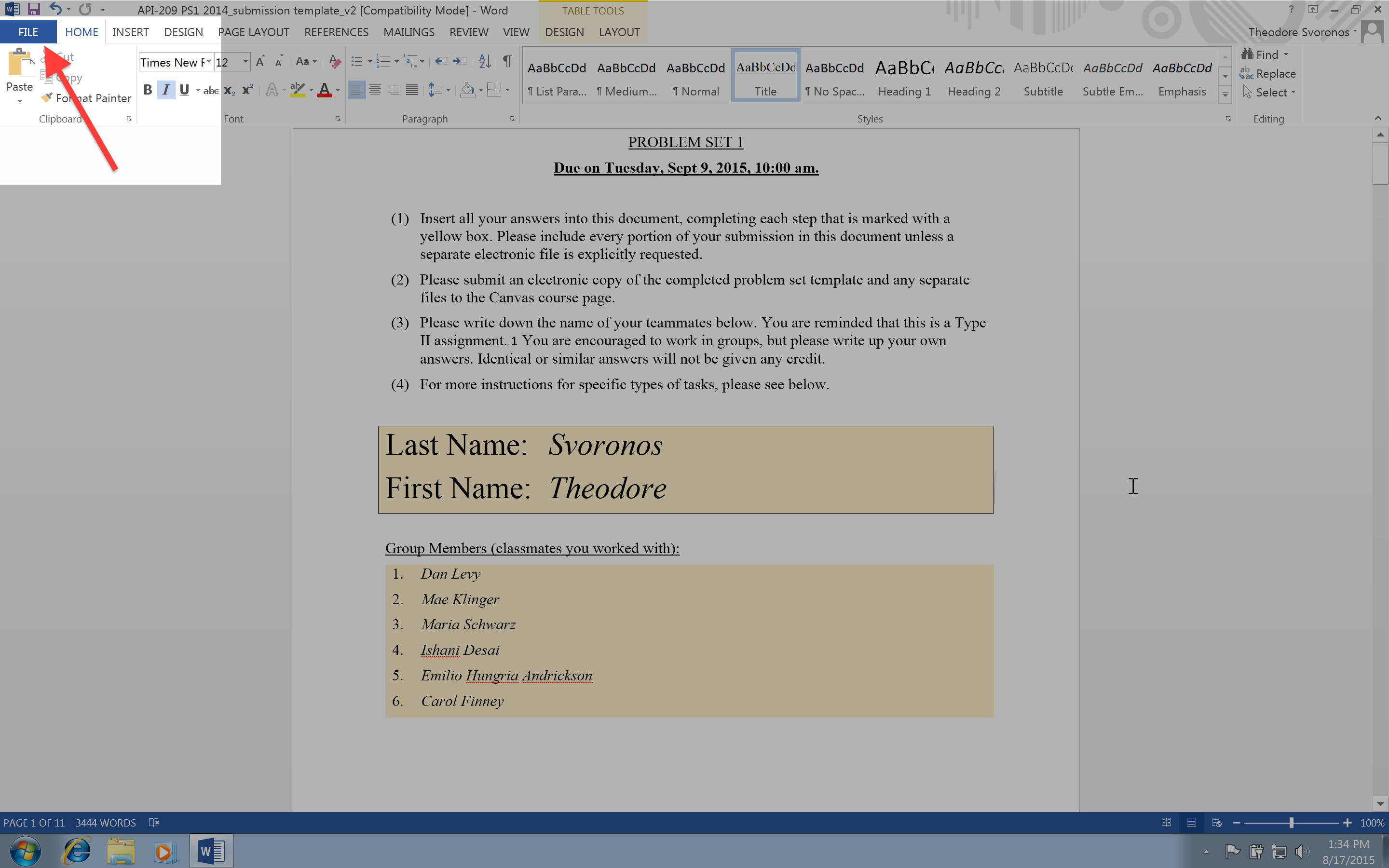Increase paragraph indent
This screenshot has width=1389, height=868.
click(x=460, y=61)
